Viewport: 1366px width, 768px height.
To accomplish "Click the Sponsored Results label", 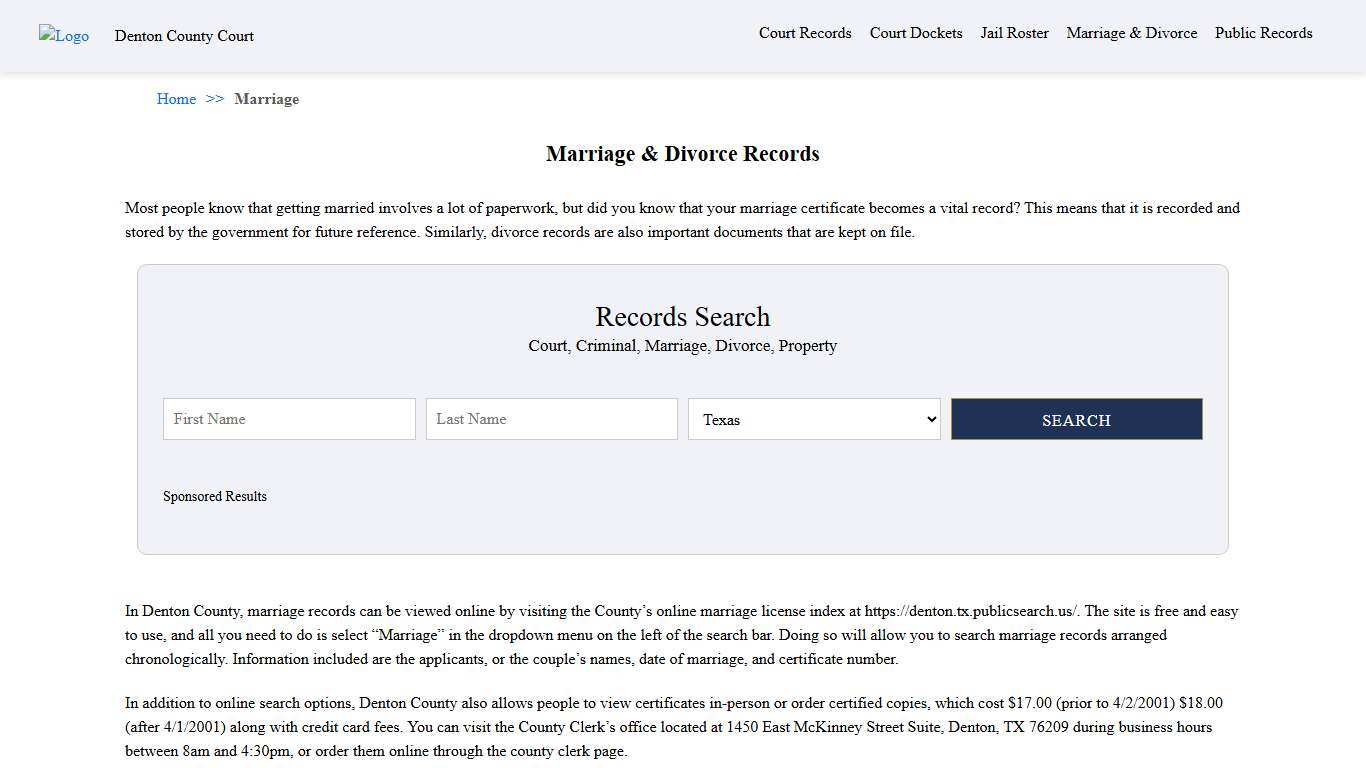I will (214, 496).
